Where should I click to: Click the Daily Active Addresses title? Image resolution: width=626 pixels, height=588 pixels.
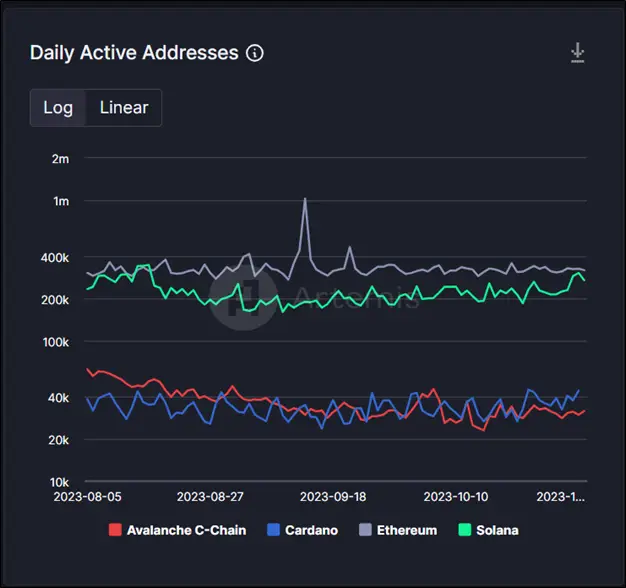point(134,53)
